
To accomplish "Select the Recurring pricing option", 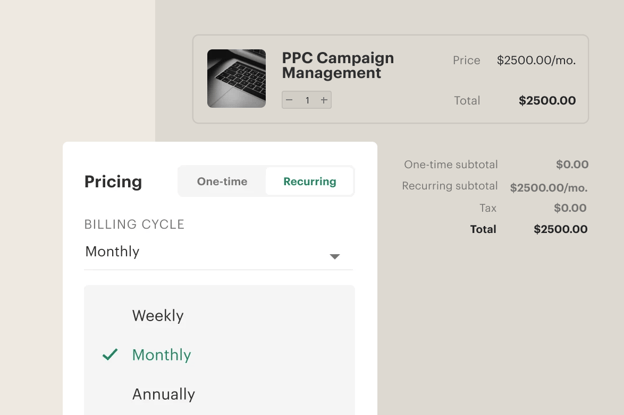I will click(x=309, y=182).
